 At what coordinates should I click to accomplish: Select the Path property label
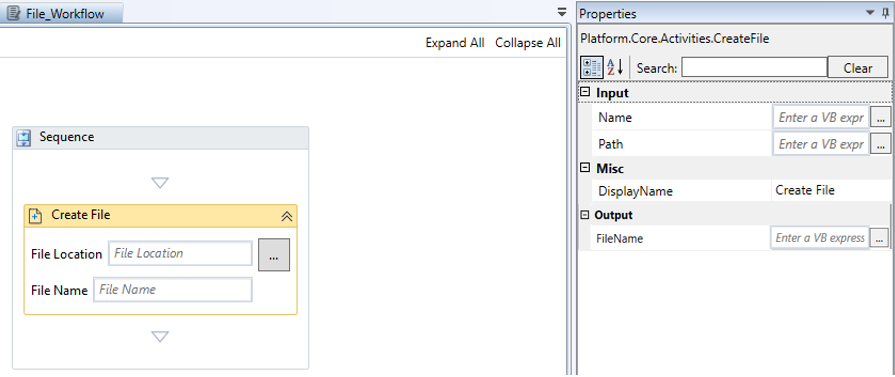pos(610,144)
